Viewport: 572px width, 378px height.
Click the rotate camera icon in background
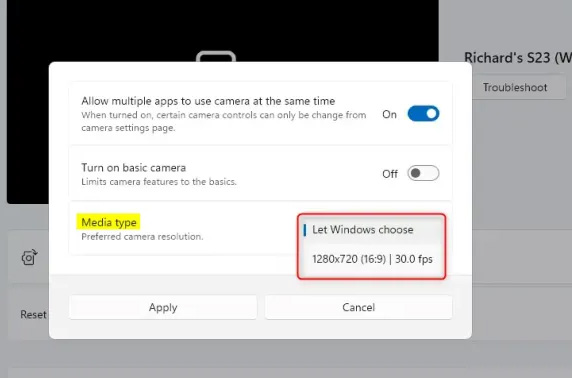point(29,258)
